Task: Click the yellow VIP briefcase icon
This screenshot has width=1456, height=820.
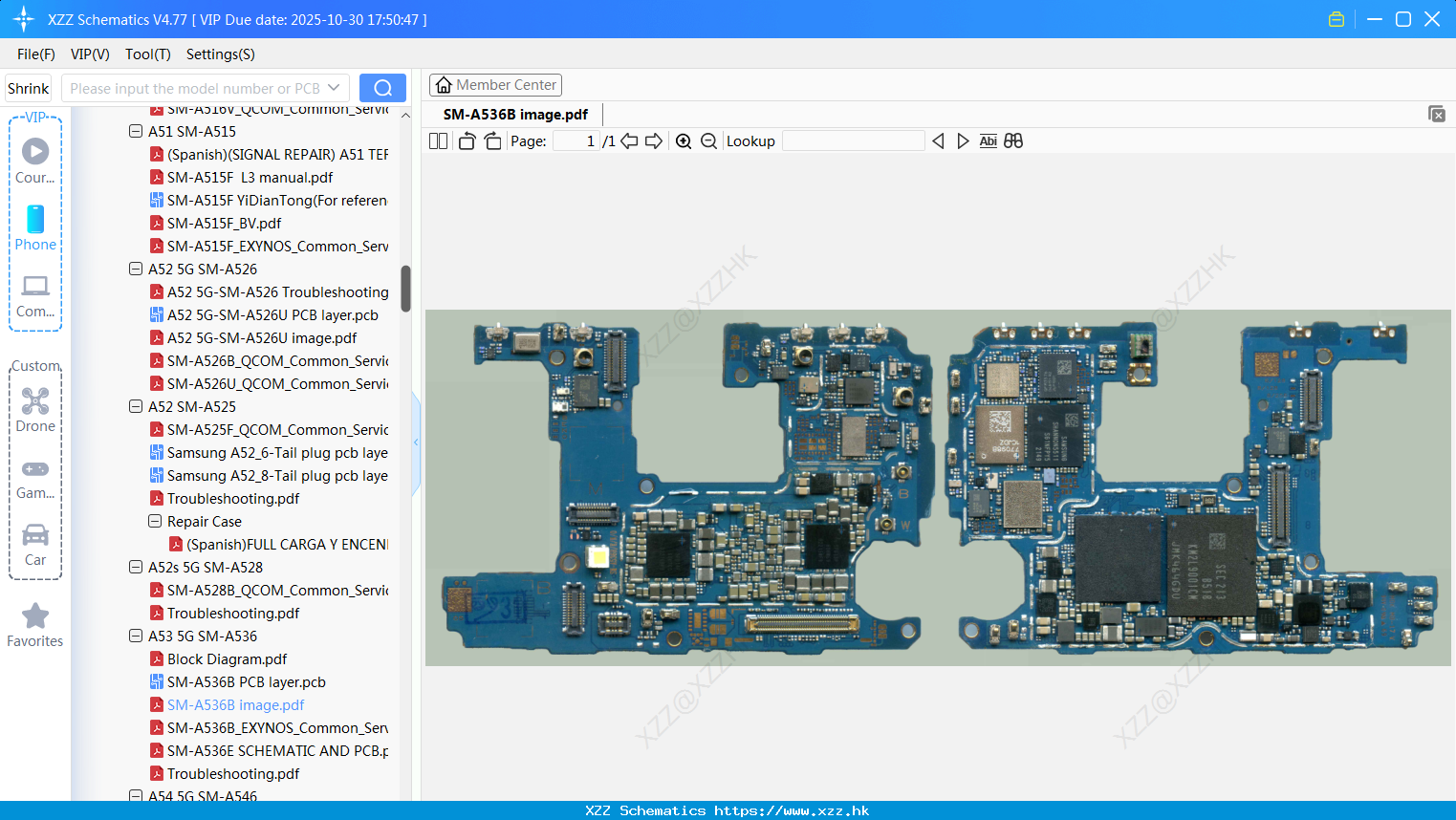Action: pyautogui.click(x=1336, y=19)
